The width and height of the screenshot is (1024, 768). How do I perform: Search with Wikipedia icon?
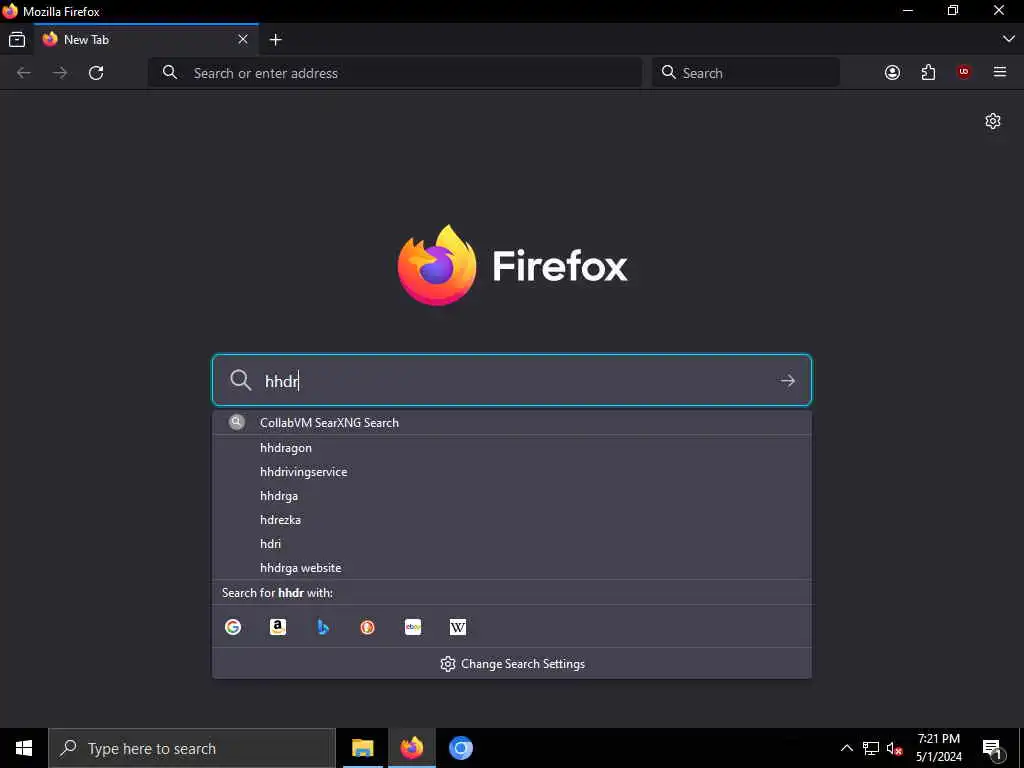pyautogui.click(x=458, y=627)
